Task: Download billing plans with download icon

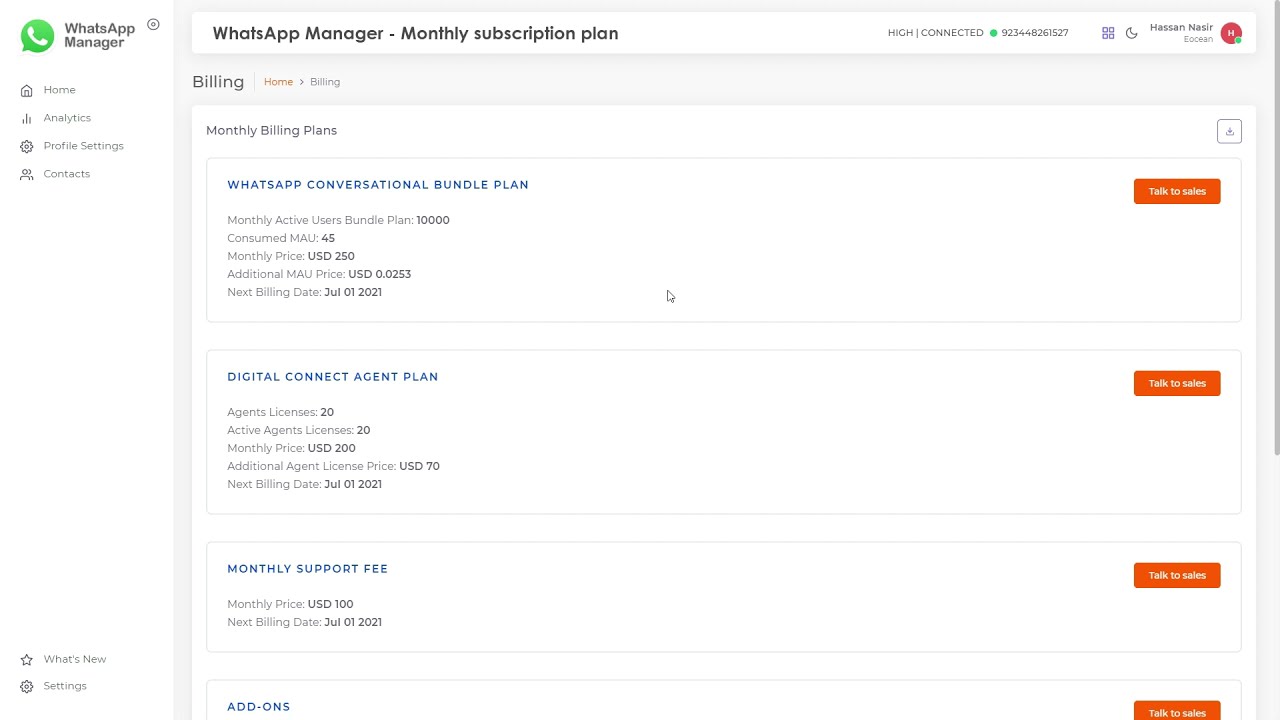Action: click(1229, 131)
